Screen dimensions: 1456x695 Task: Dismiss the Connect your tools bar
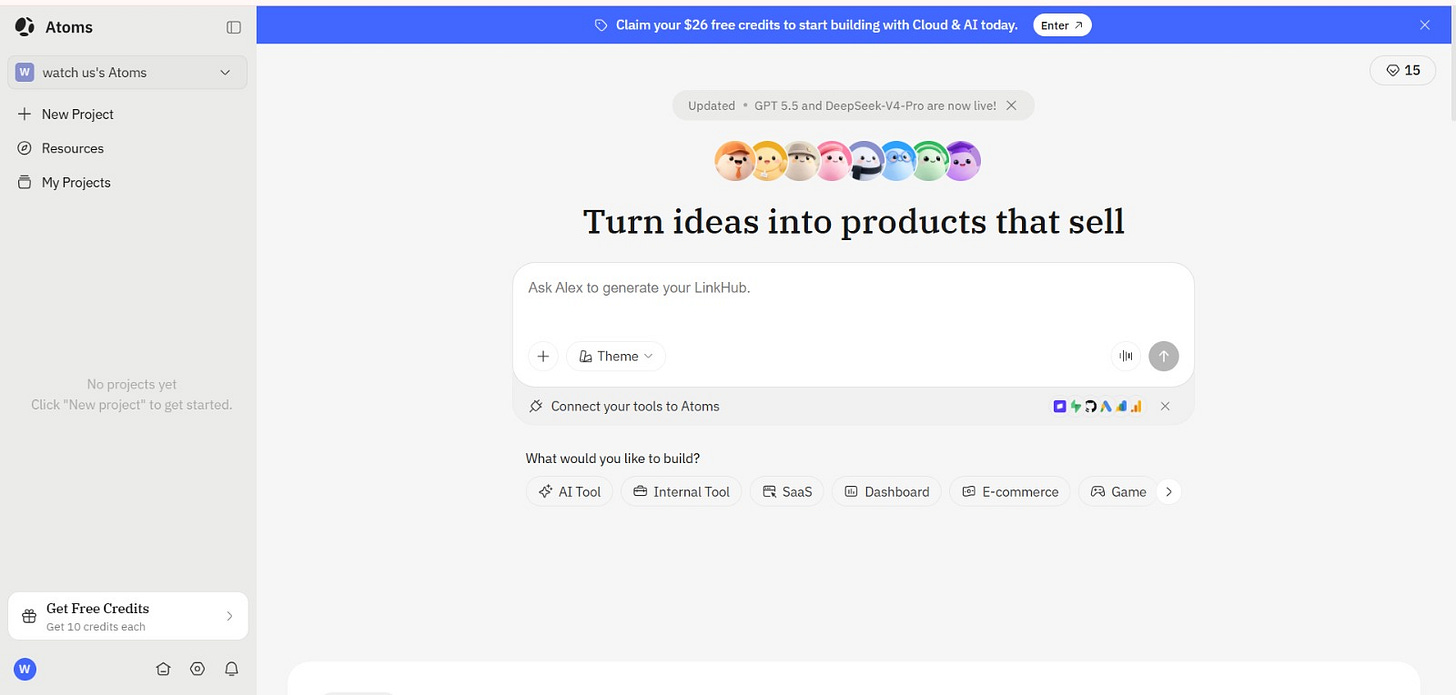click(x=1165, y=406)
